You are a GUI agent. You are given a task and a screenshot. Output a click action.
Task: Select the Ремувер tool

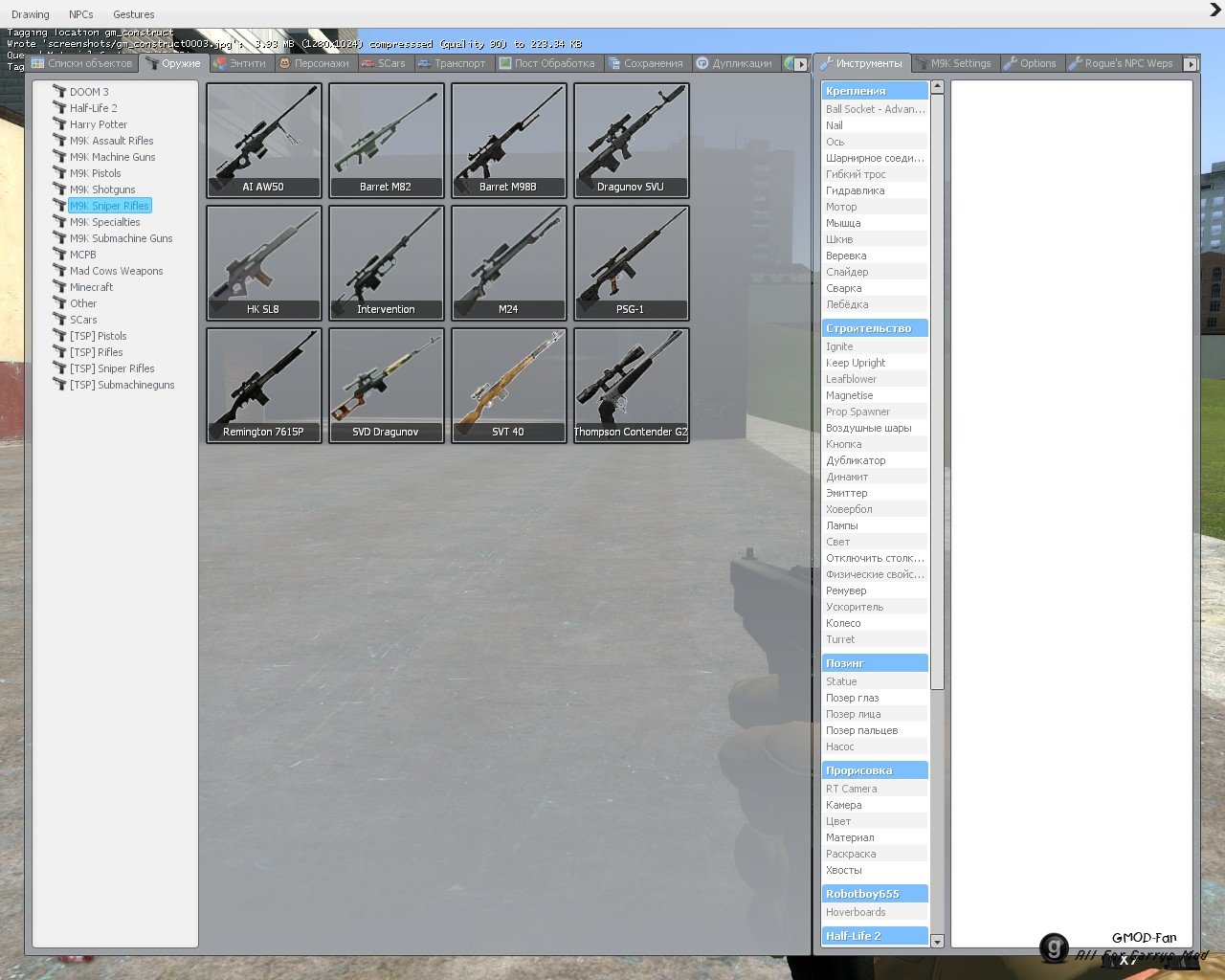click(x=875, y=590)
